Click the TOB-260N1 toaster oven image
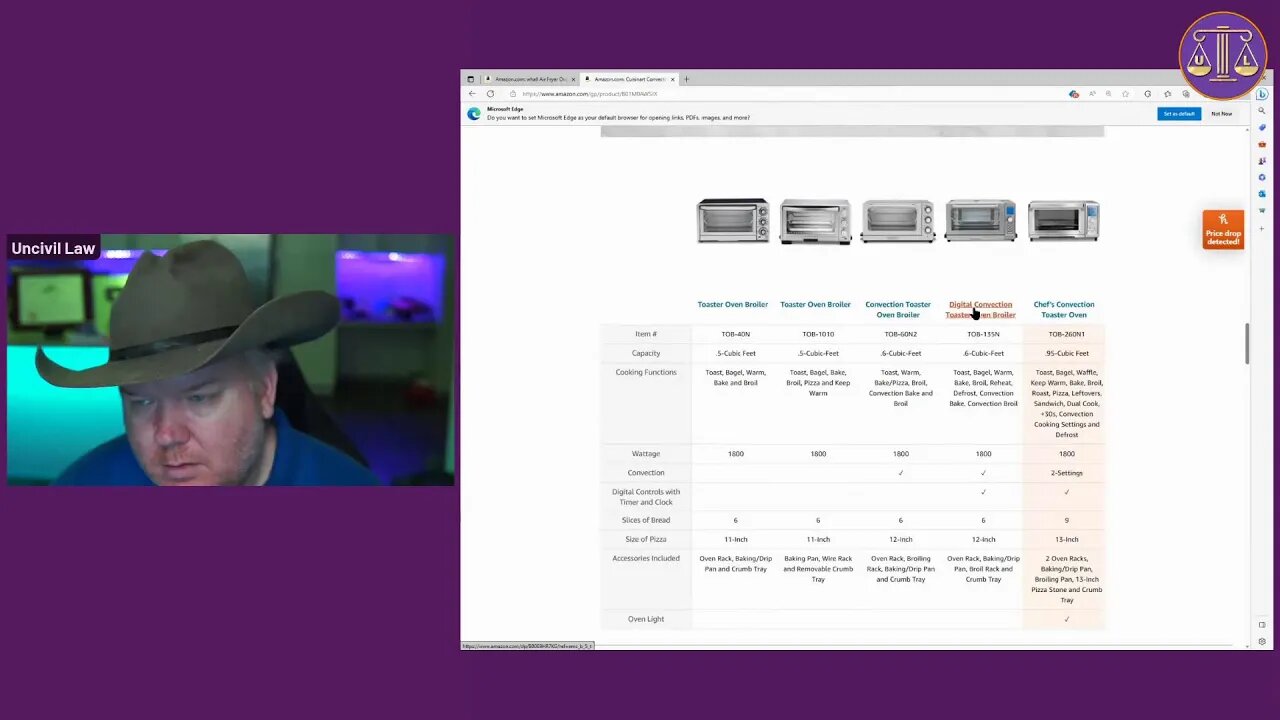The image size is (1280, 720). click(1064, 221)
